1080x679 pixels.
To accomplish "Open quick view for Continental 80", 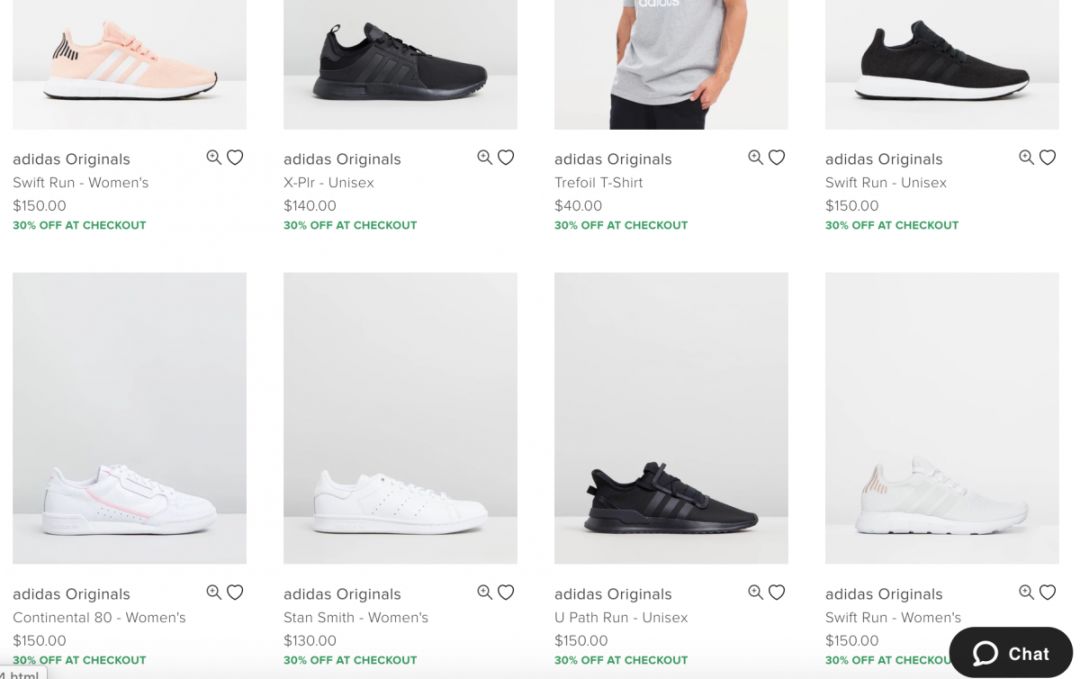I will pyautogui.click(x=213, y=592).
